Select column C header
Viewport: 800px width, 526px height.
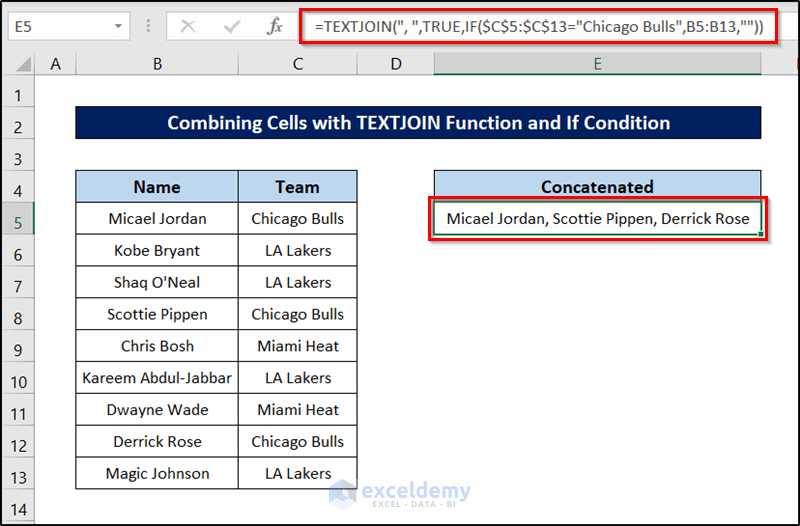pyautogui.click(x=297, y=64)
